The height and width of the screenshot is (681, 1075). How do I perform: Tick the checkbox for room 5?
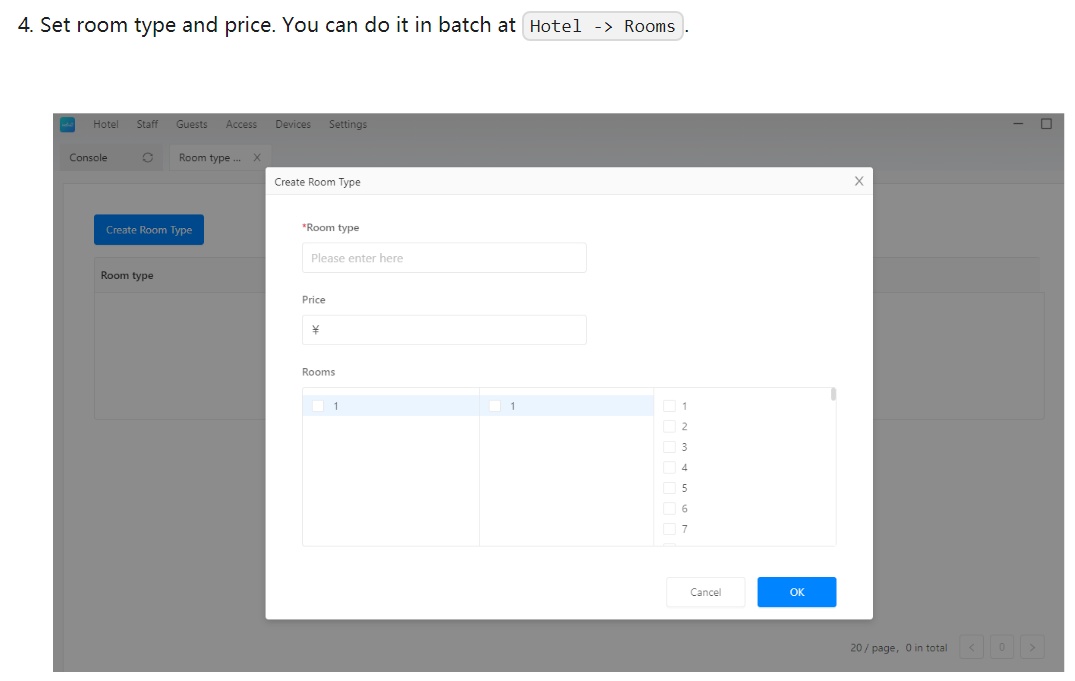point(669,488)
